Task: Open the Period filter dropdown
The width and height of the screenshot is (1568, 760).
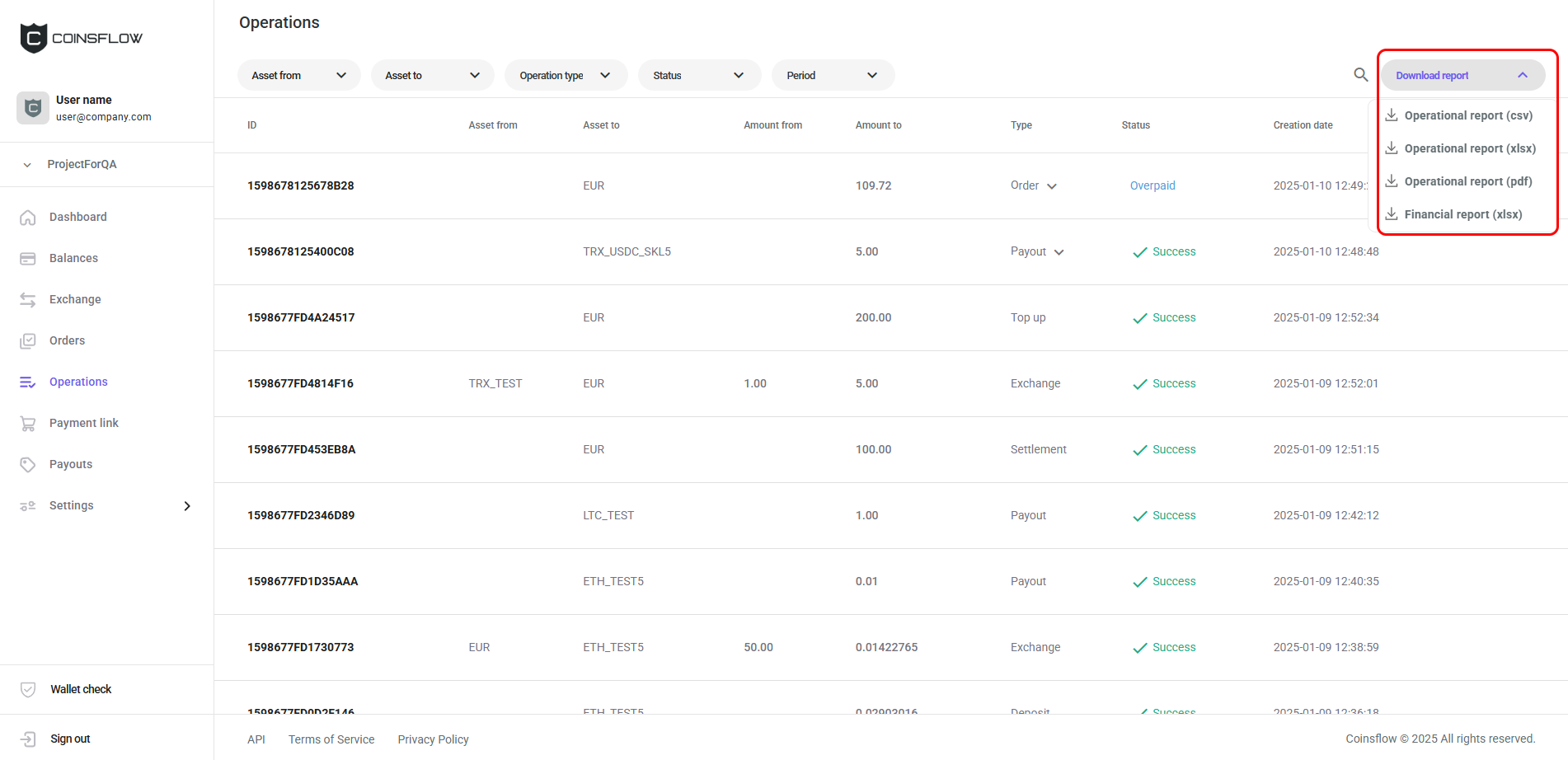Action: click(833, 75)
